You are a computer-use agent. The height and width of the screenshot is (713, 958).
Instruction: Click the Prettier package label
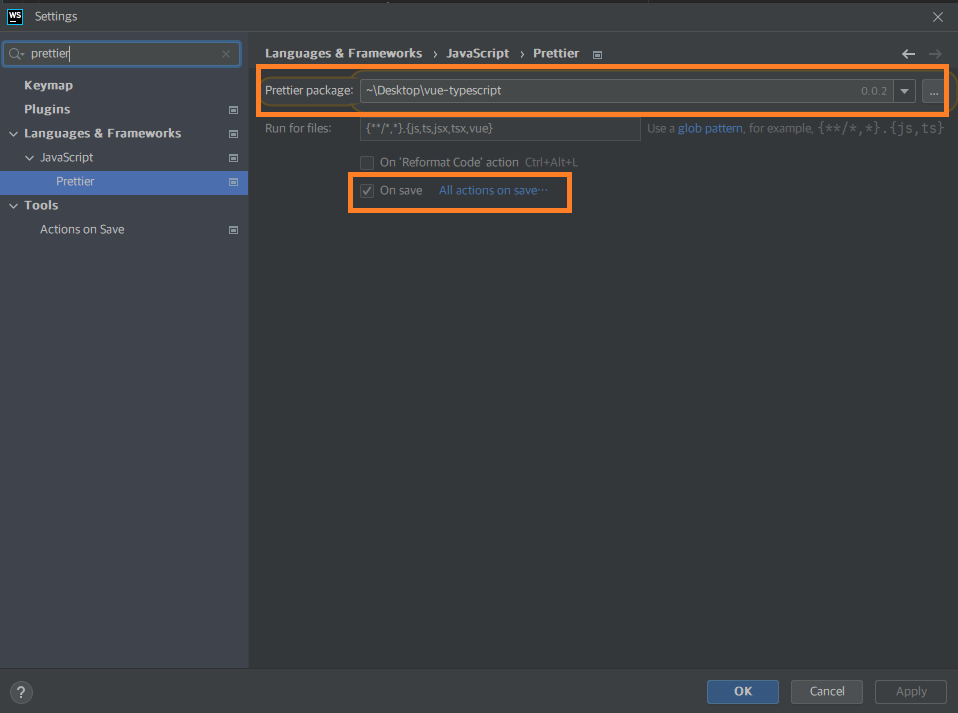tap(309, 90)
